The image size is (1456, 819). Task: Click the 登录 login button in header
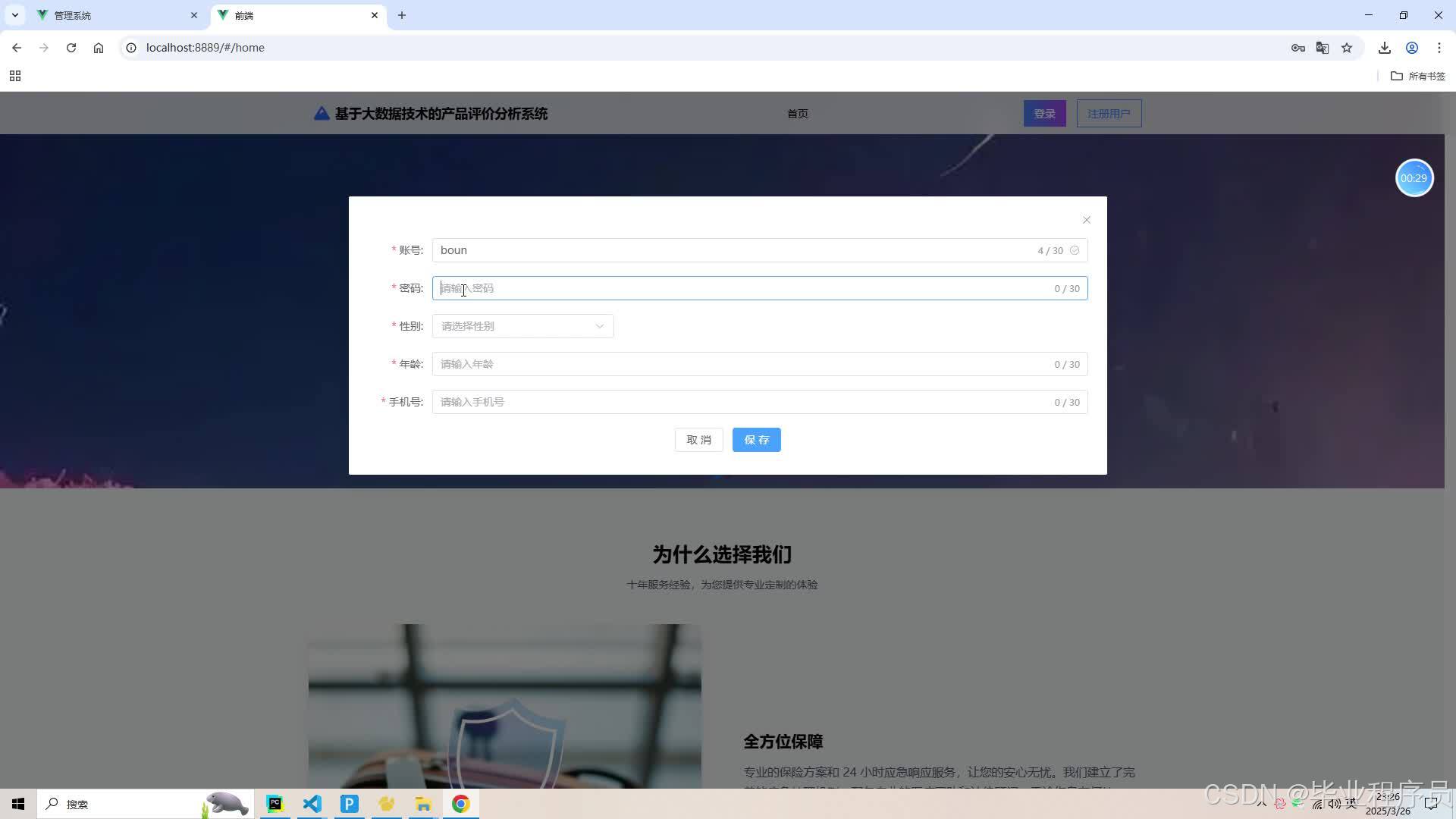1044,114
